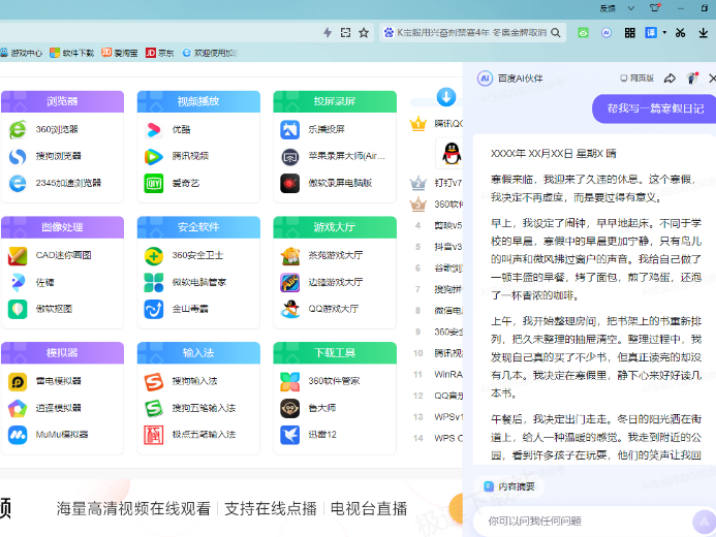Select the 视频播放 category header
The height and width of the screenshot is (537, 716).
(198, 101)
